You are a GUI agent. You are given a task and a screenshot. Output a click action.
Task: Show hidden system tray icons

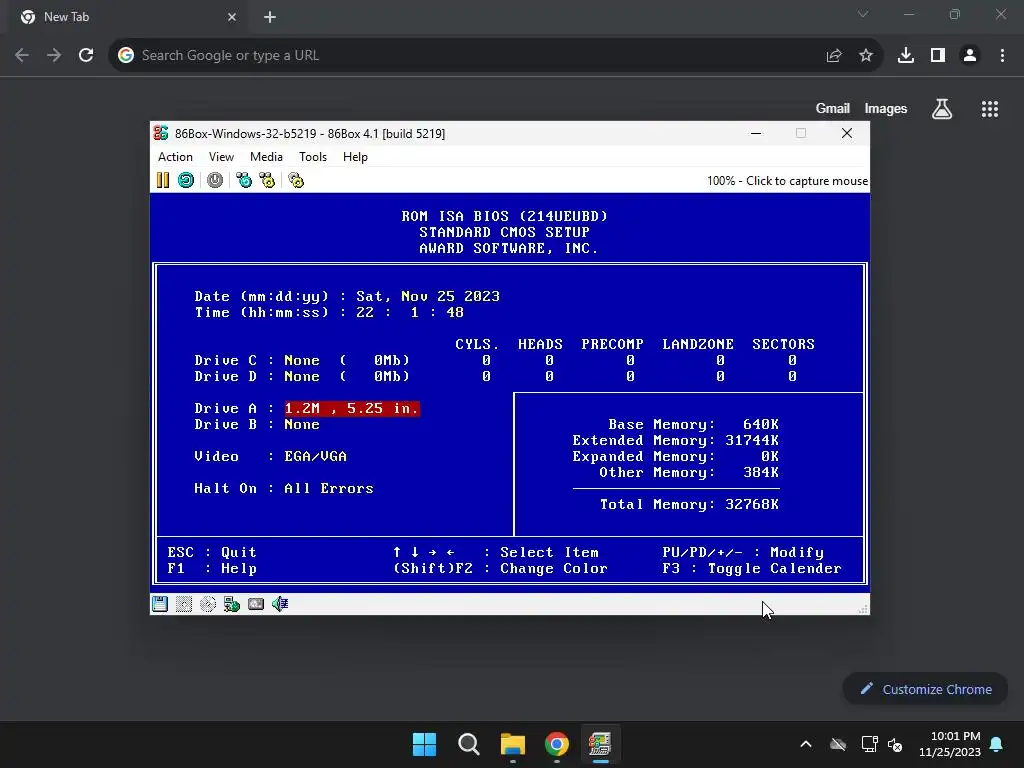(806, 744)
